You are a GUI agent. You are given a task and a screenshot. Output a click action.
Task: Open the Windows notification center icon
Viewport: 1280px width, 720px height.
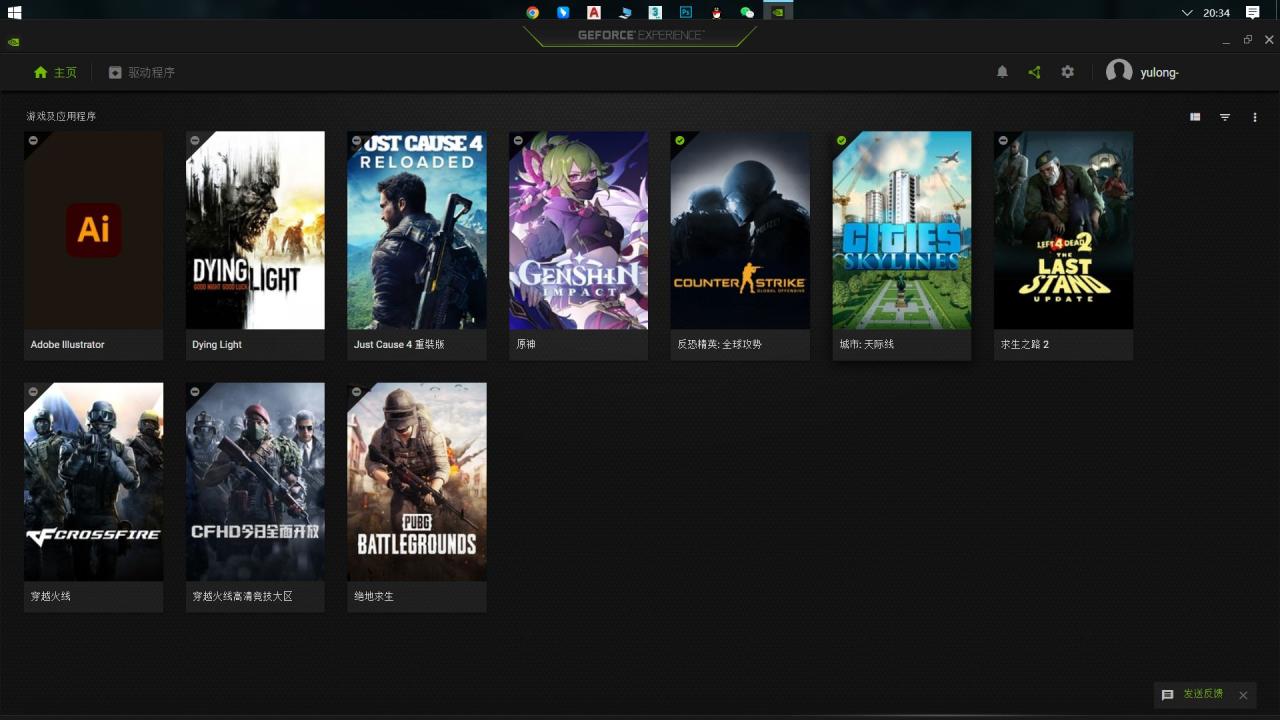1252,12
